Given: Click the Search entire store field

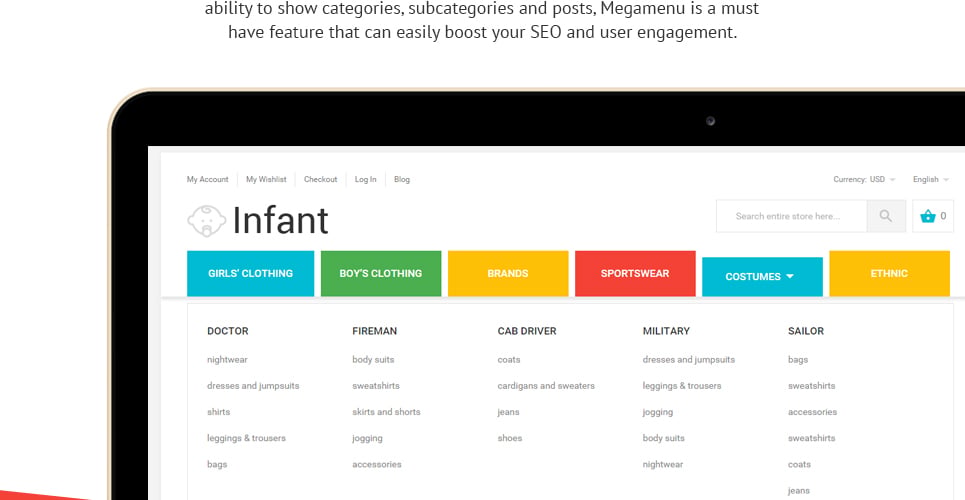Looking at the screenshot, I should (791, 216).
